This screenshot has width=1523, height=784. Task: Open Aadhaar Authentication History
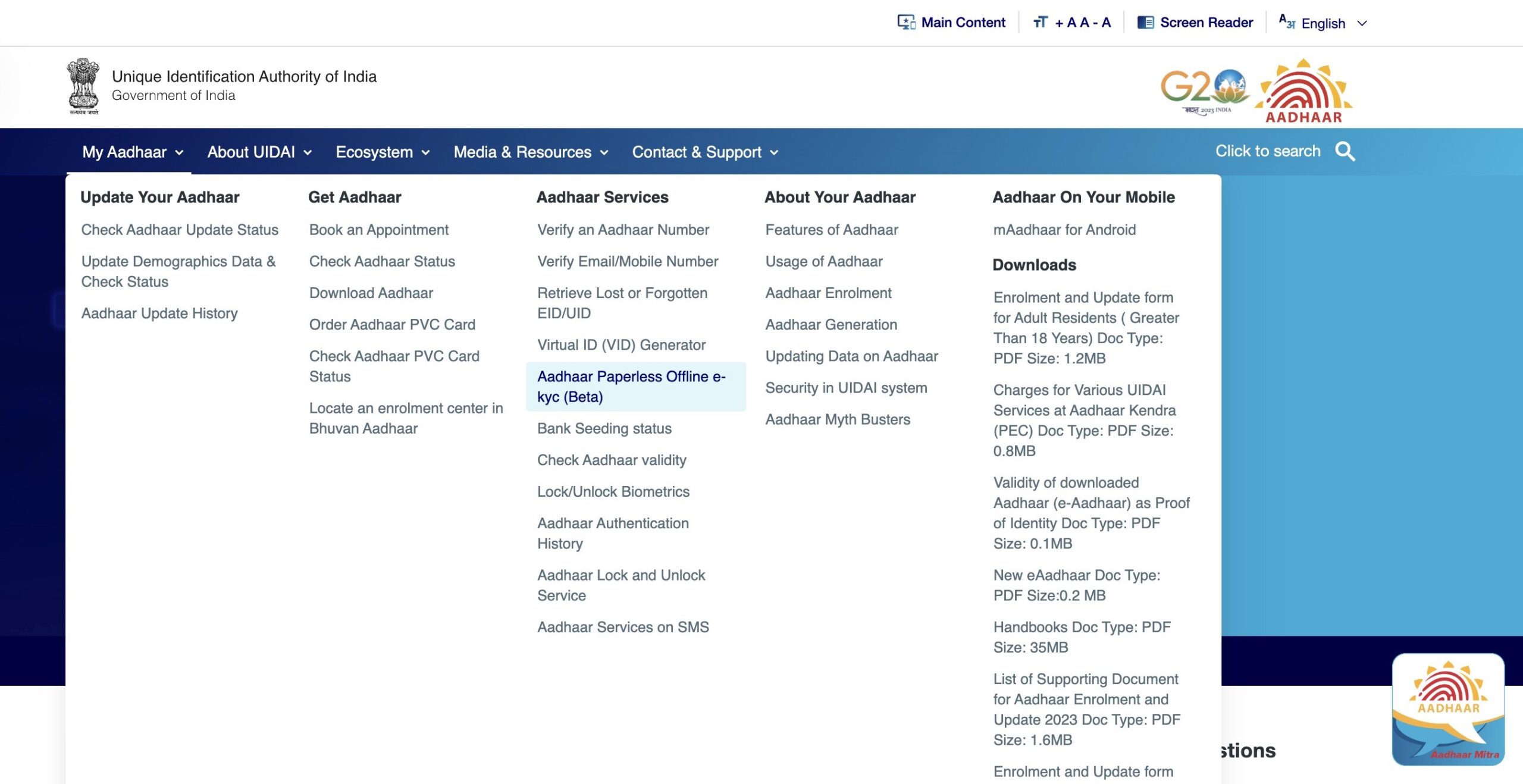pos(613,533)
